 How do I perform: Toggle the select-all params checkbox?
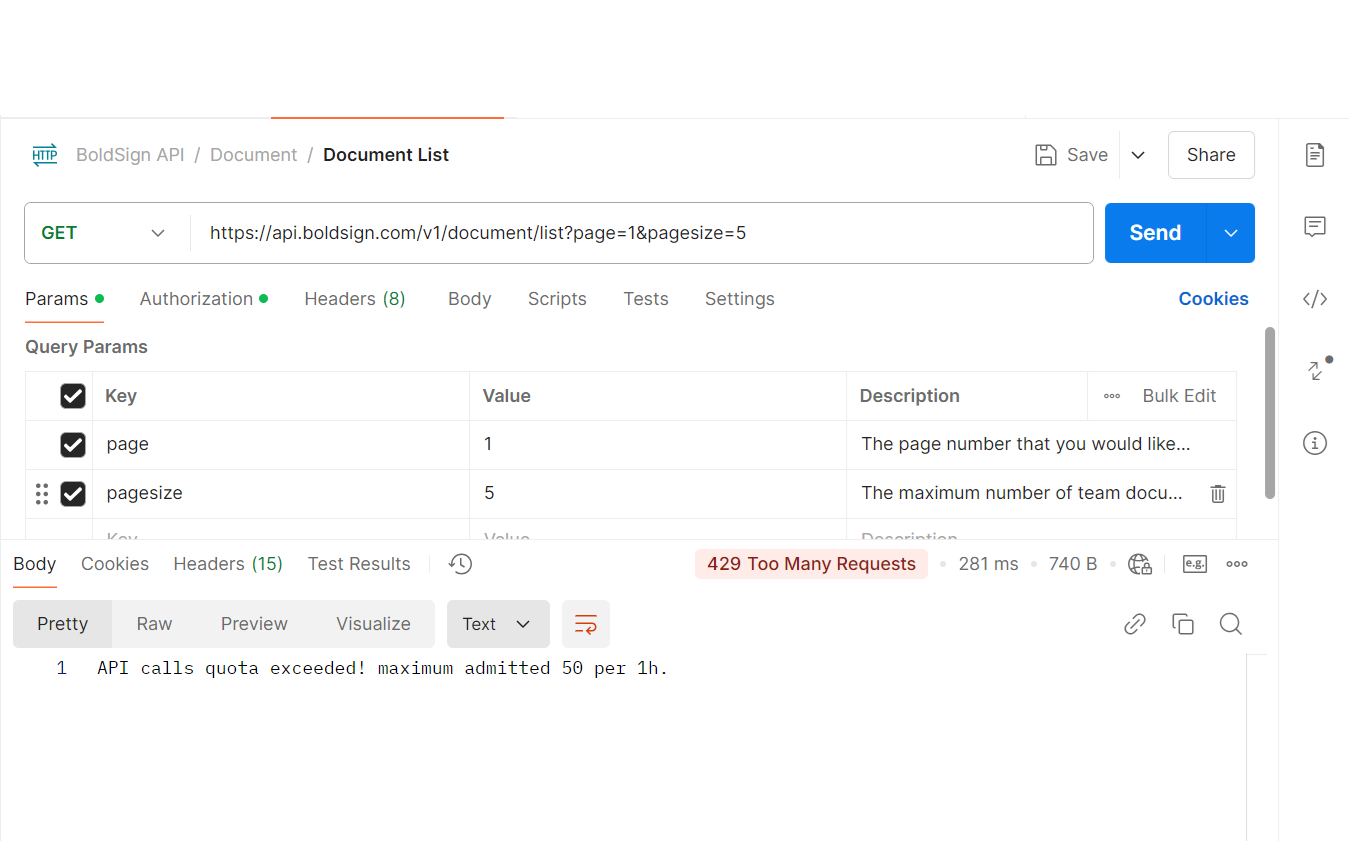pos(73,395)
